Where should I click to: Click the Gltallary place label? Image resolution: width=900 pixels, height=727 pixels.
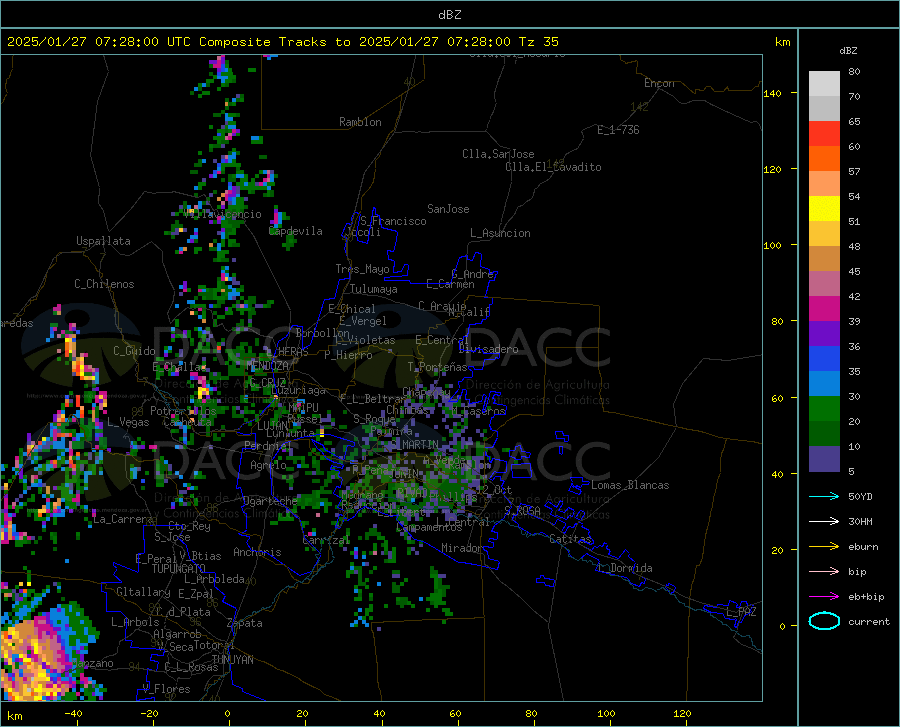143,592
